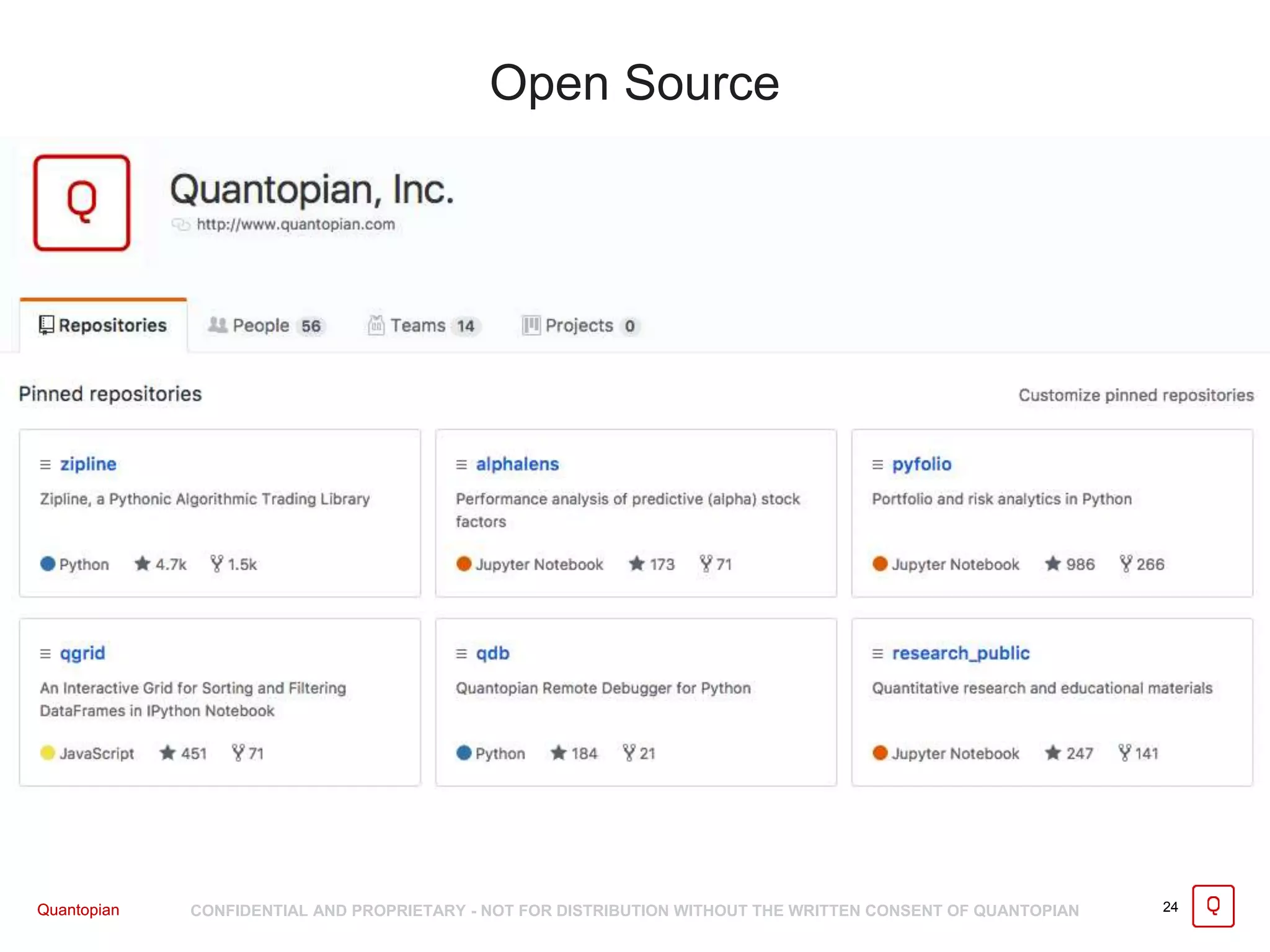
Task: Open the Teams tab
Action: click(x=424, y=325)
